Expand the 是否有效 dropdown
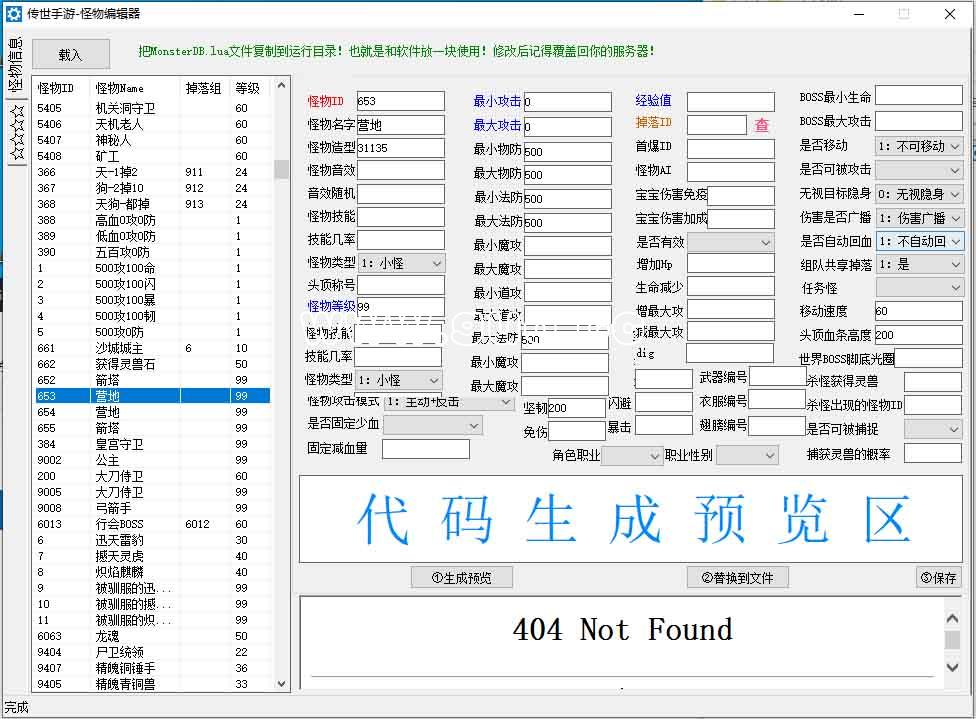This screenshot has height=719, width=976. click(x=730, y=242)
